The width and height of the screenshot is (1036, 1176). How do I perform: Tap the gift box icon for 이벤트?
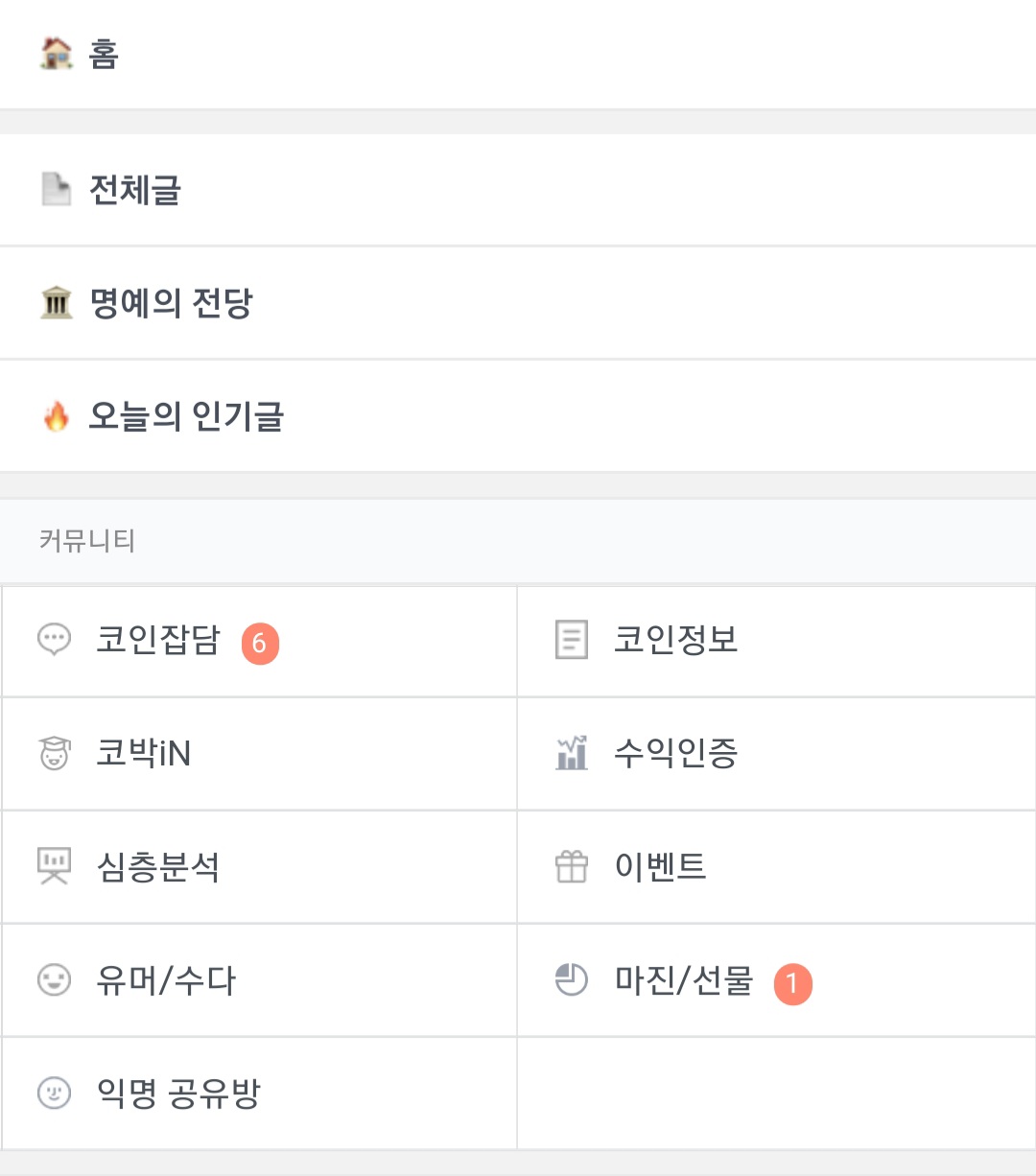coord(572,867)
